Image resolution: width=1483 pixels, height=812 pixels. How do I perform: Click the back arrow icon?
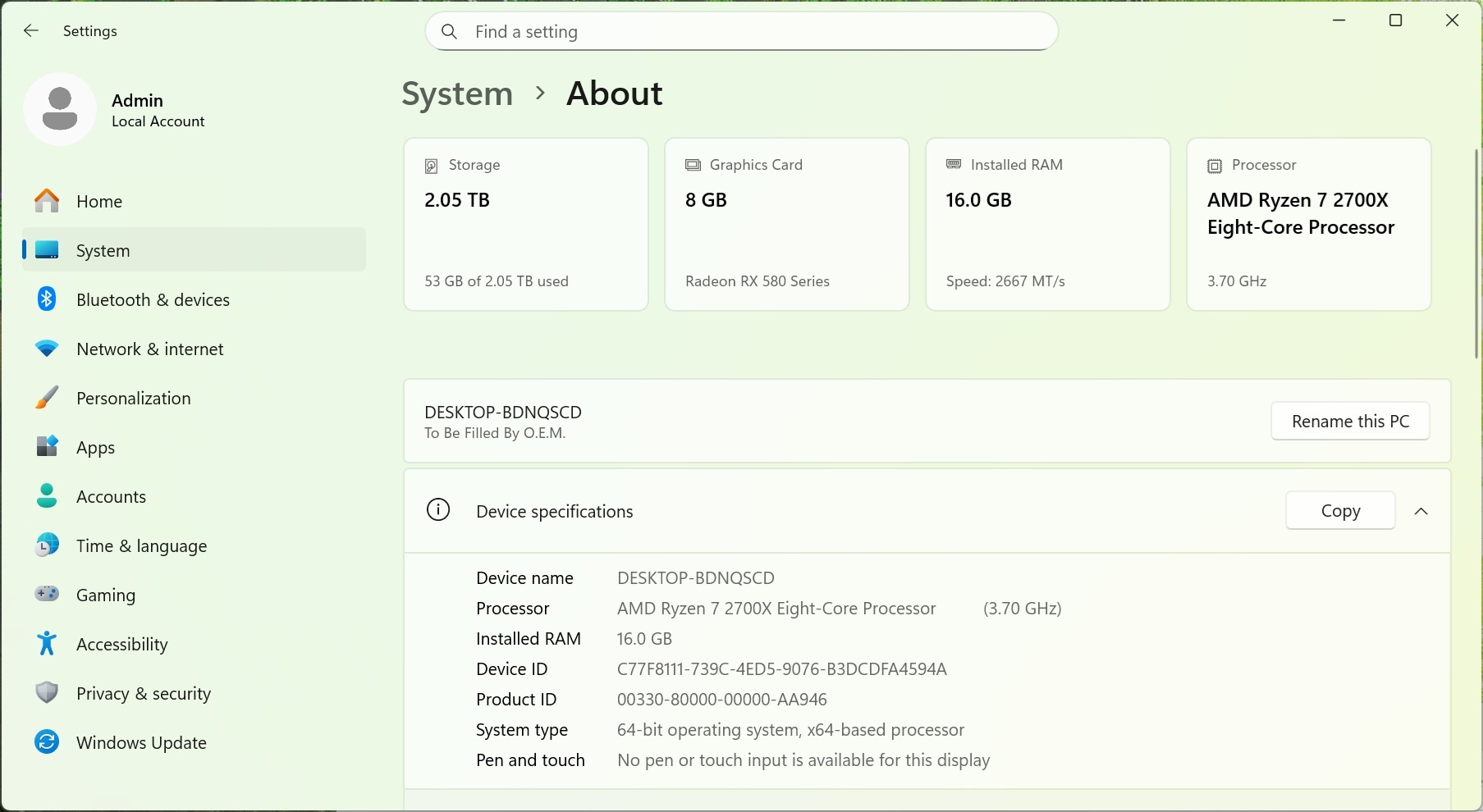click(31, 31)
